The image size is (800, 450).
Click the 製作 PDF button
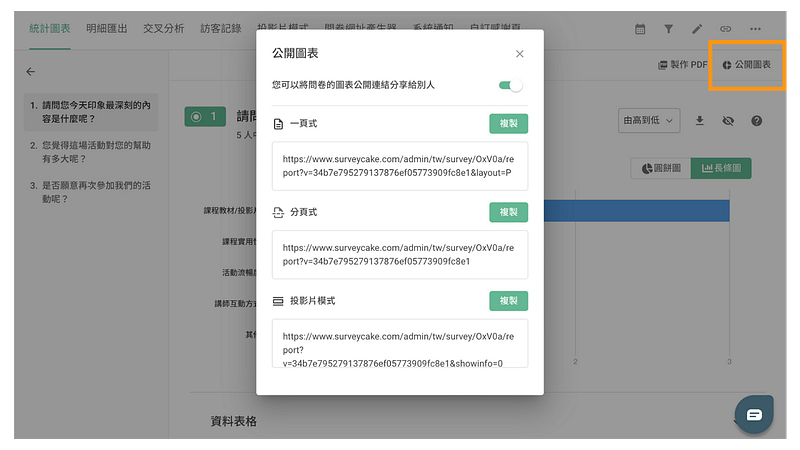coord(683,65)
